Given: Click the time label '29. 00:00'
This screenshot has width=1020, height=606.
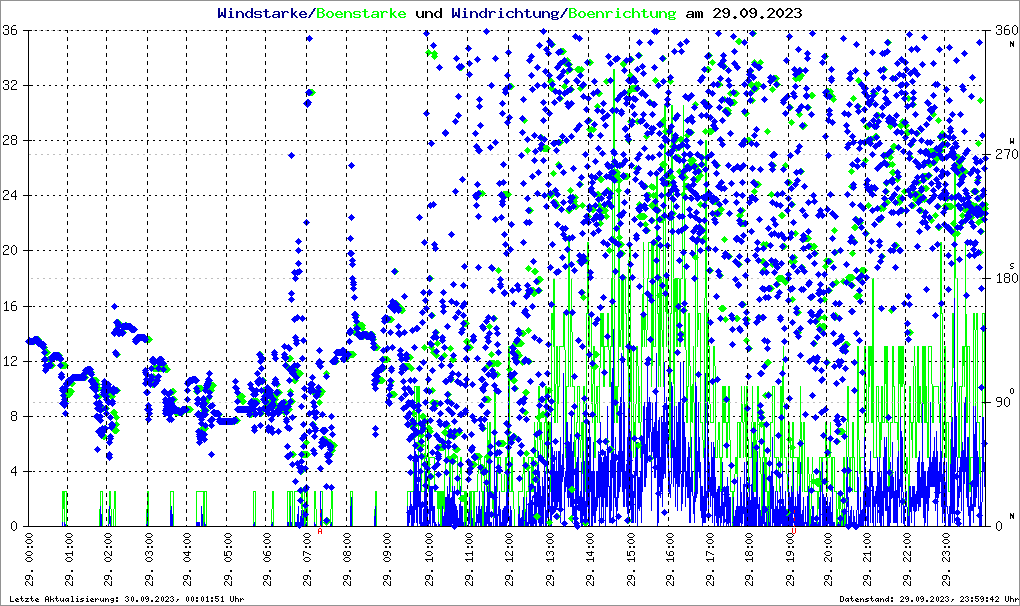Looking at the screenshot, I should tap(30, 560).
